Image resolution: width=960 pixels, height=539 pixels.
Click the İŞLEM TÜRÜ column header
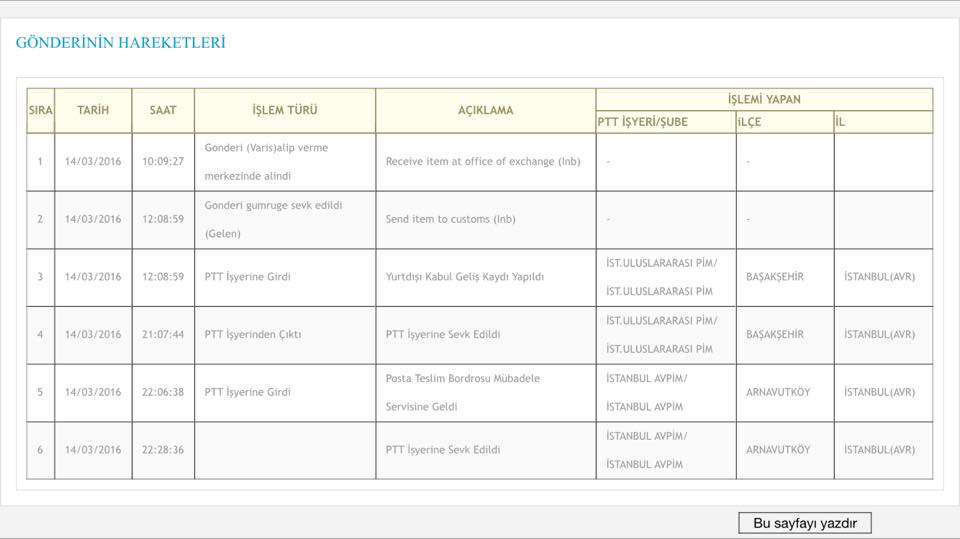coord(285,110)
